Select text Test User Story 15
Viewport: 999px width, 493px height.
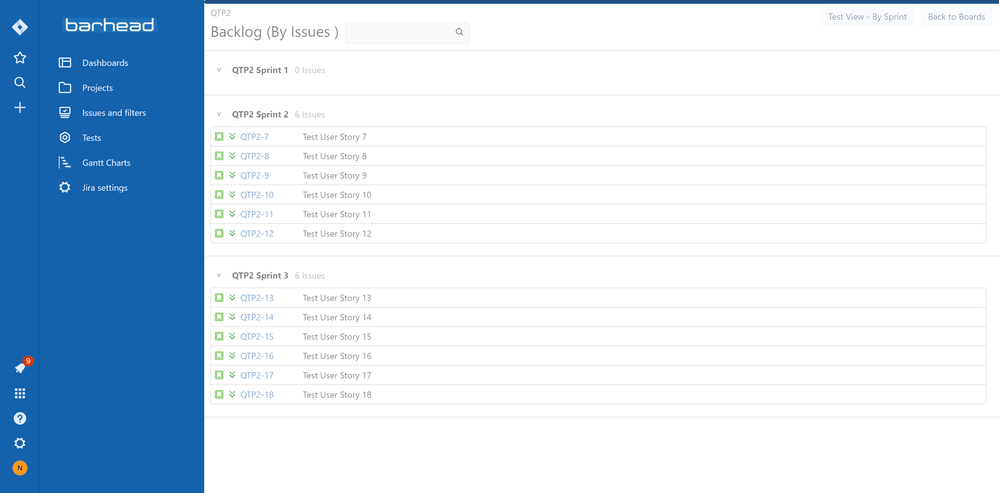pos(337,337)
